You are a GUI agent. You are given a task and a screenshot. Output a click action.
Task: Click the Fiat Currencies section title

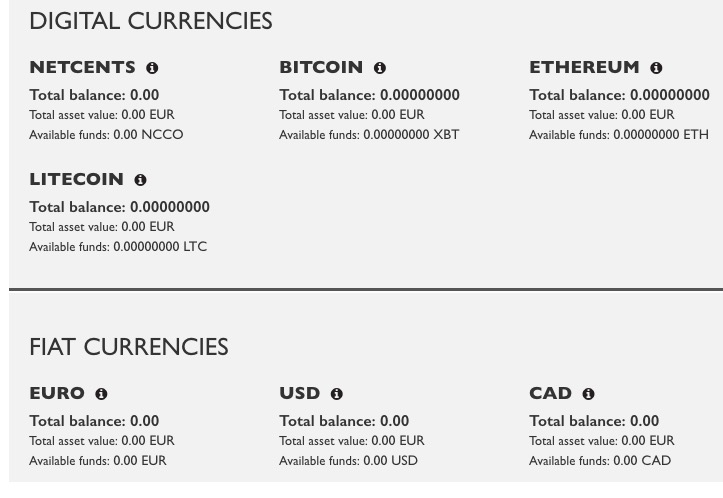(129, 348)
